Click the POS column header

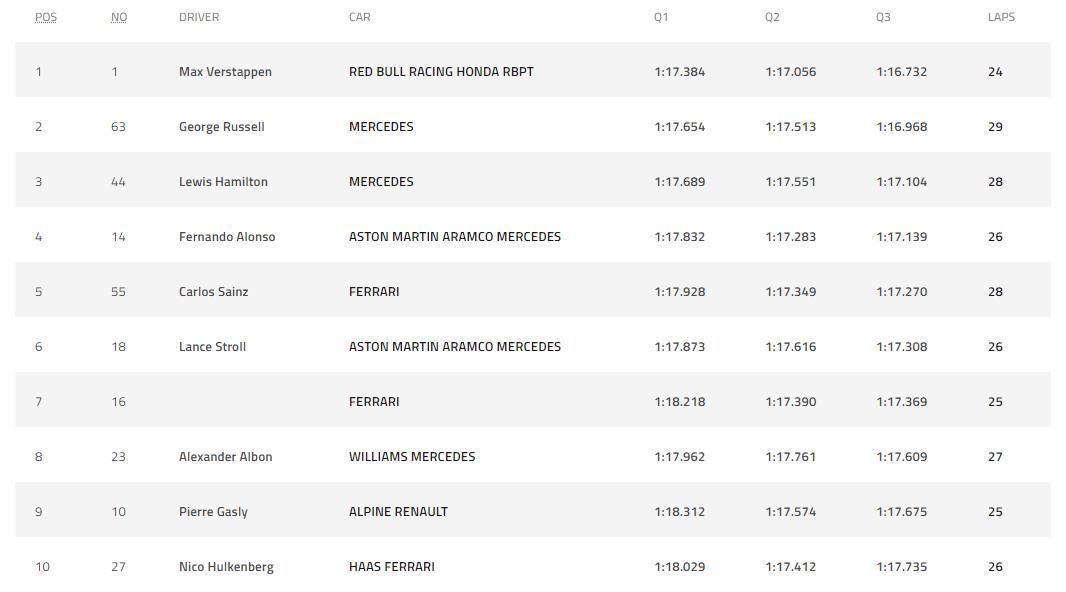[46, 17]
